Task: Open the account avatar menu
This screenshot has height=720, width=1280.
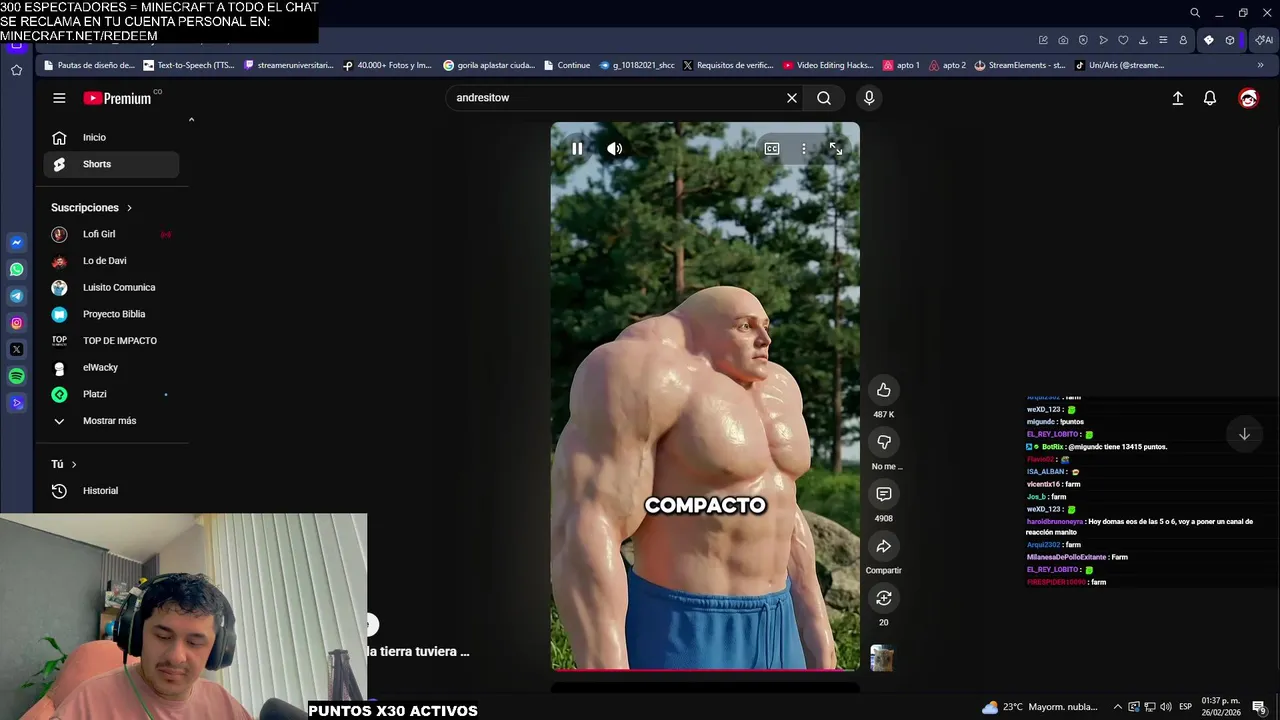Action: [x=1248, y=98]
